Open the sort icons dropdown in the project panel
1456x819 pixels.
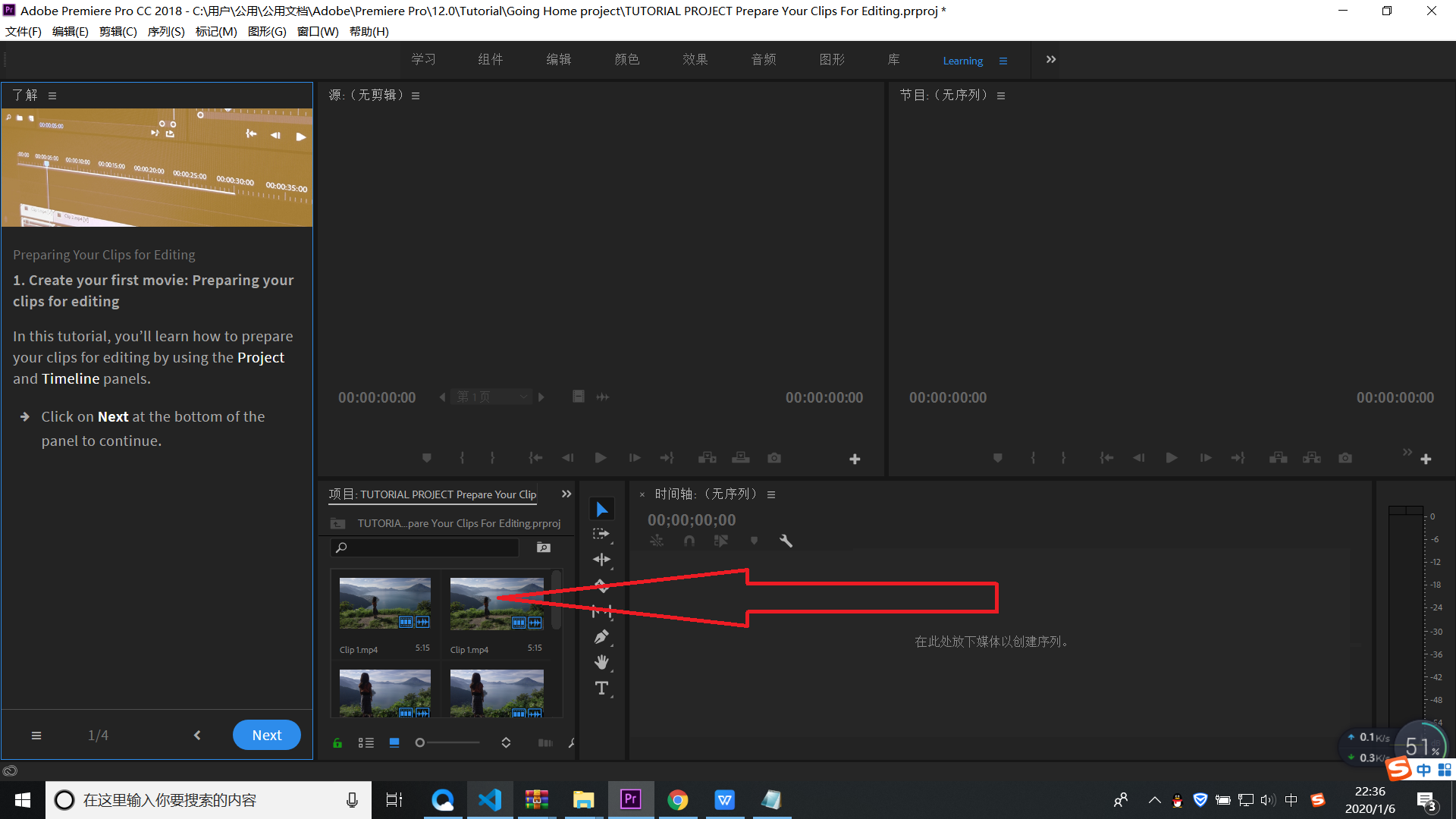[506, 743]
